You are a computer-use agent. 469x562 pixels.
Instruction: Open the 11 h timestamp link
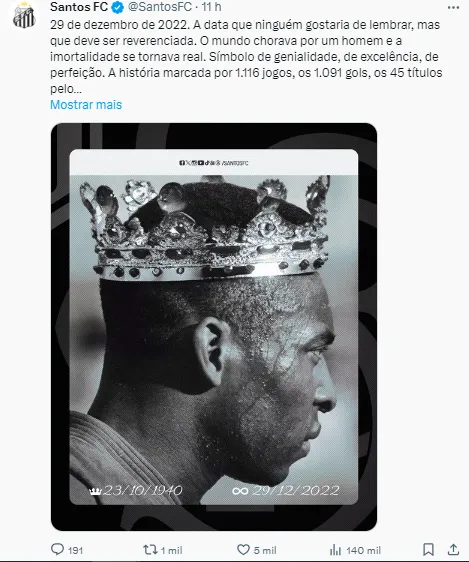point(211,7)
